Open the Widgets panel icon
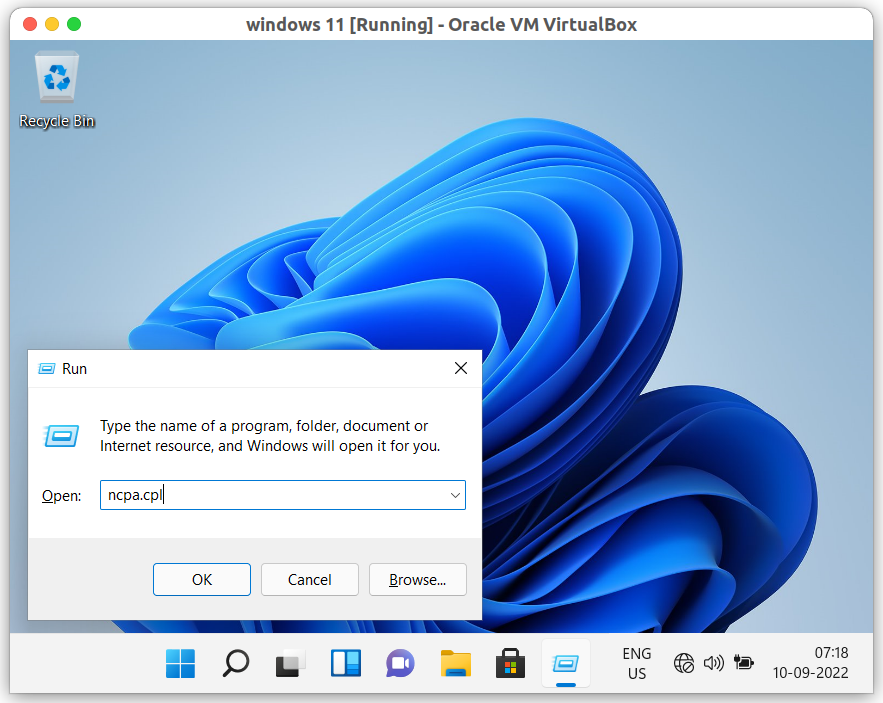 pyautogui.click(x=346, y=663)
